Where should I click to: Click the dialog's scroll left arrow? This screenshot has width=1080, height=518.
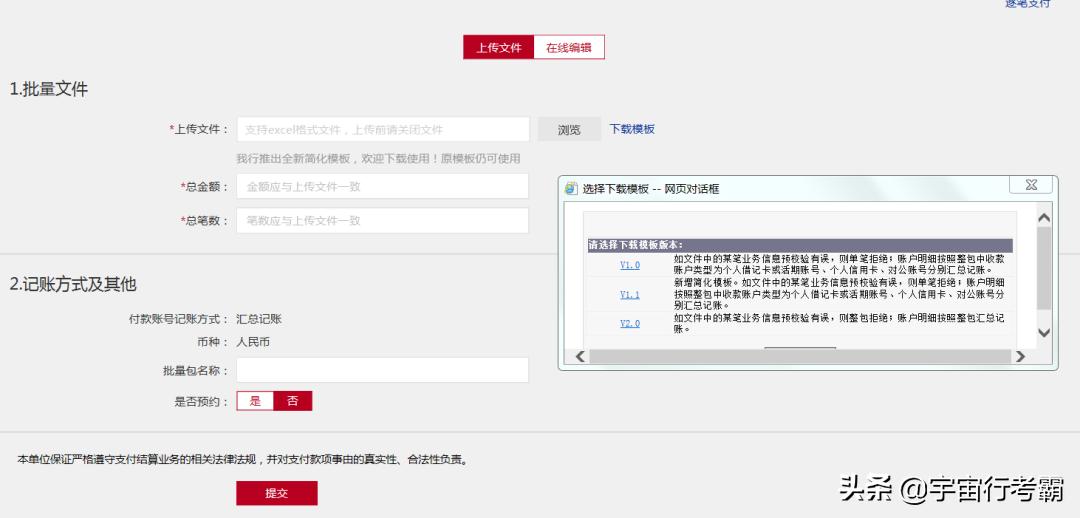(580, 356)
